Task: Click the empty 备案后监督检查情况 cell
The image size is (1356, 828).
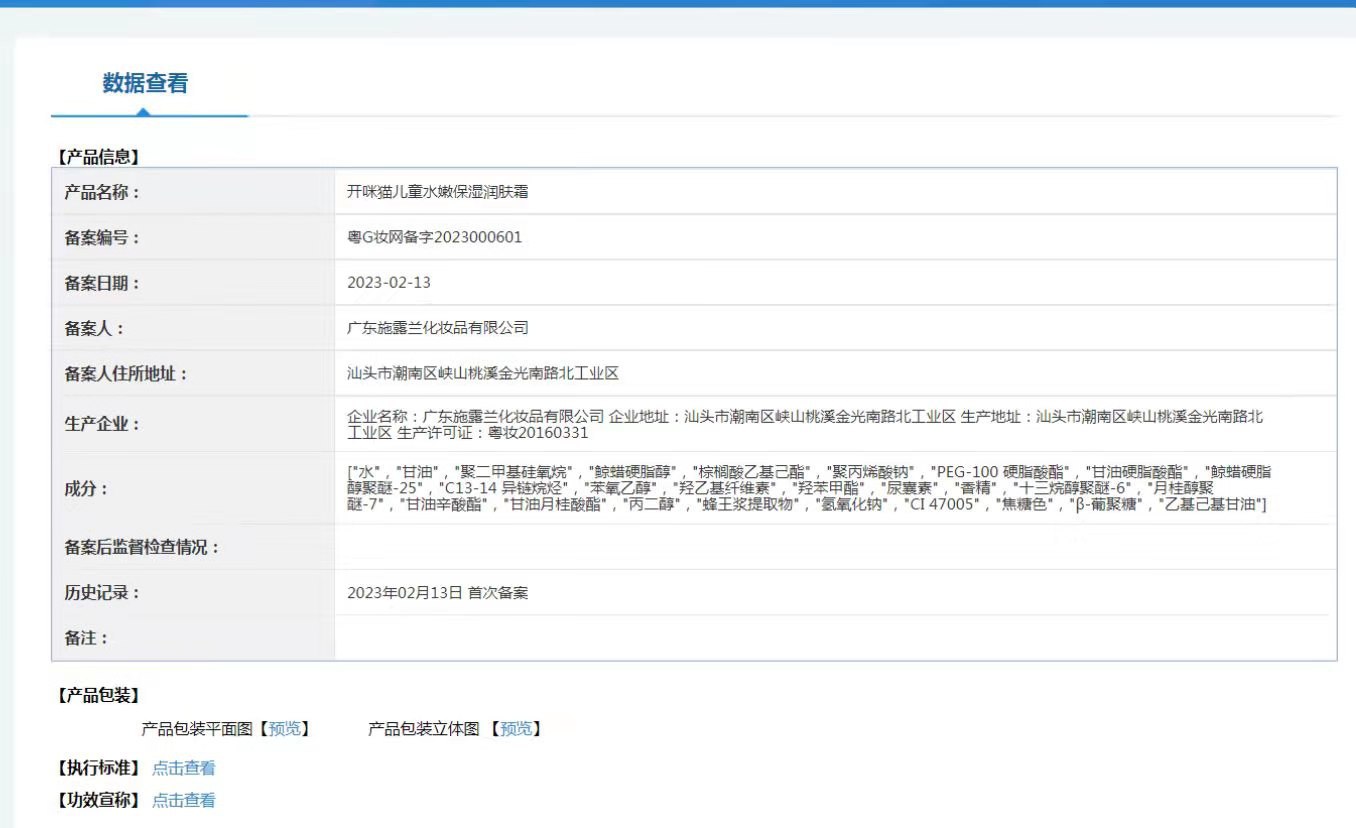Action: (700, 546)
